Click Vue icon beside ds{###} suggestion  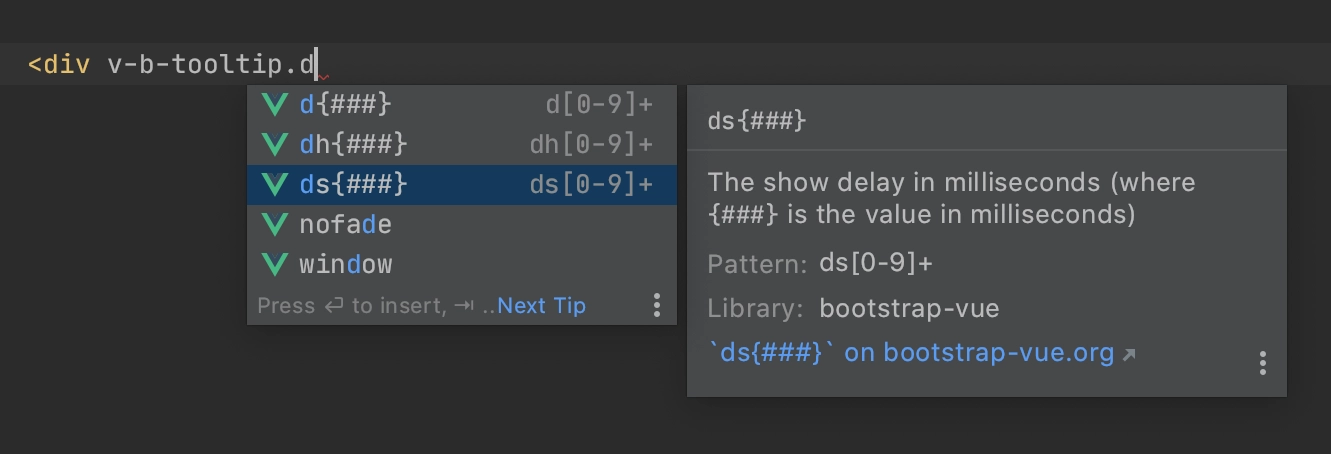click(274, 185)
